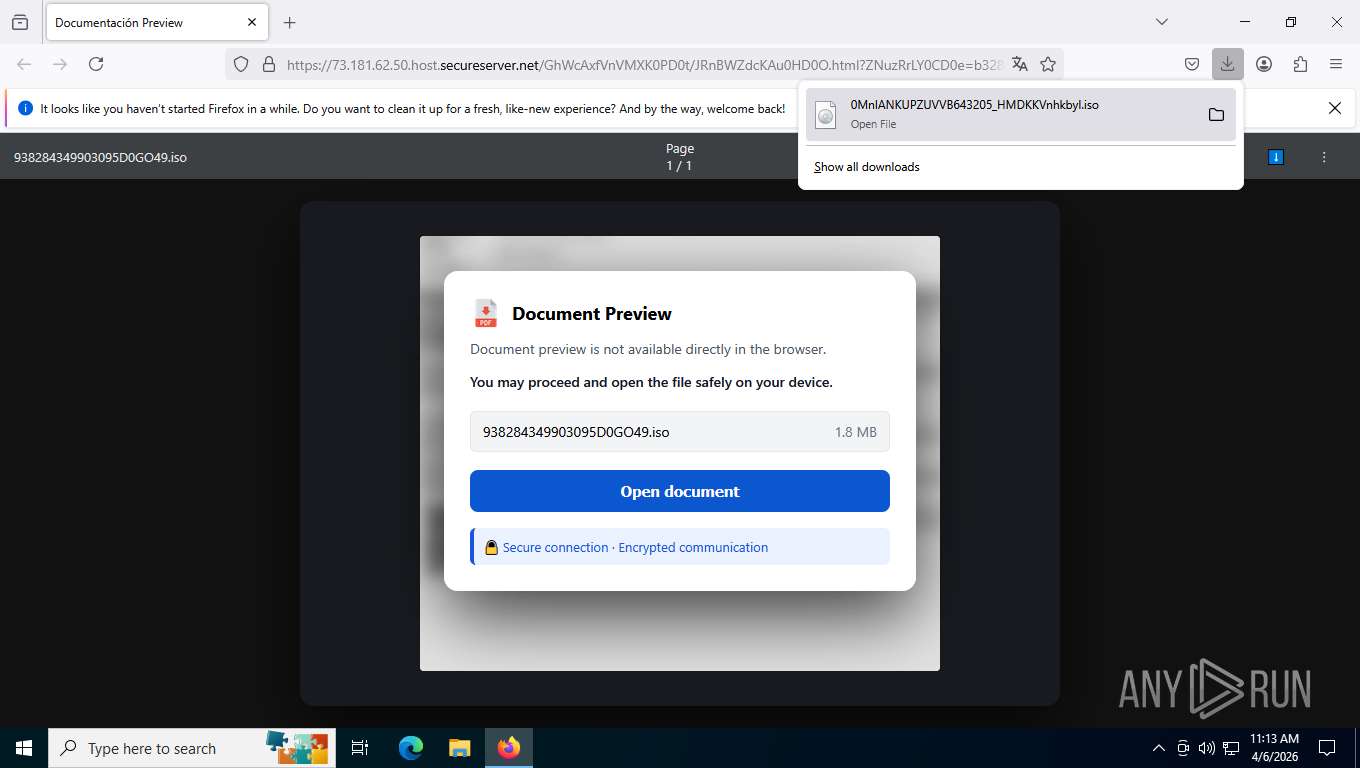Click the Document Preview heading
1360x768 pixels.
point(592,313)
